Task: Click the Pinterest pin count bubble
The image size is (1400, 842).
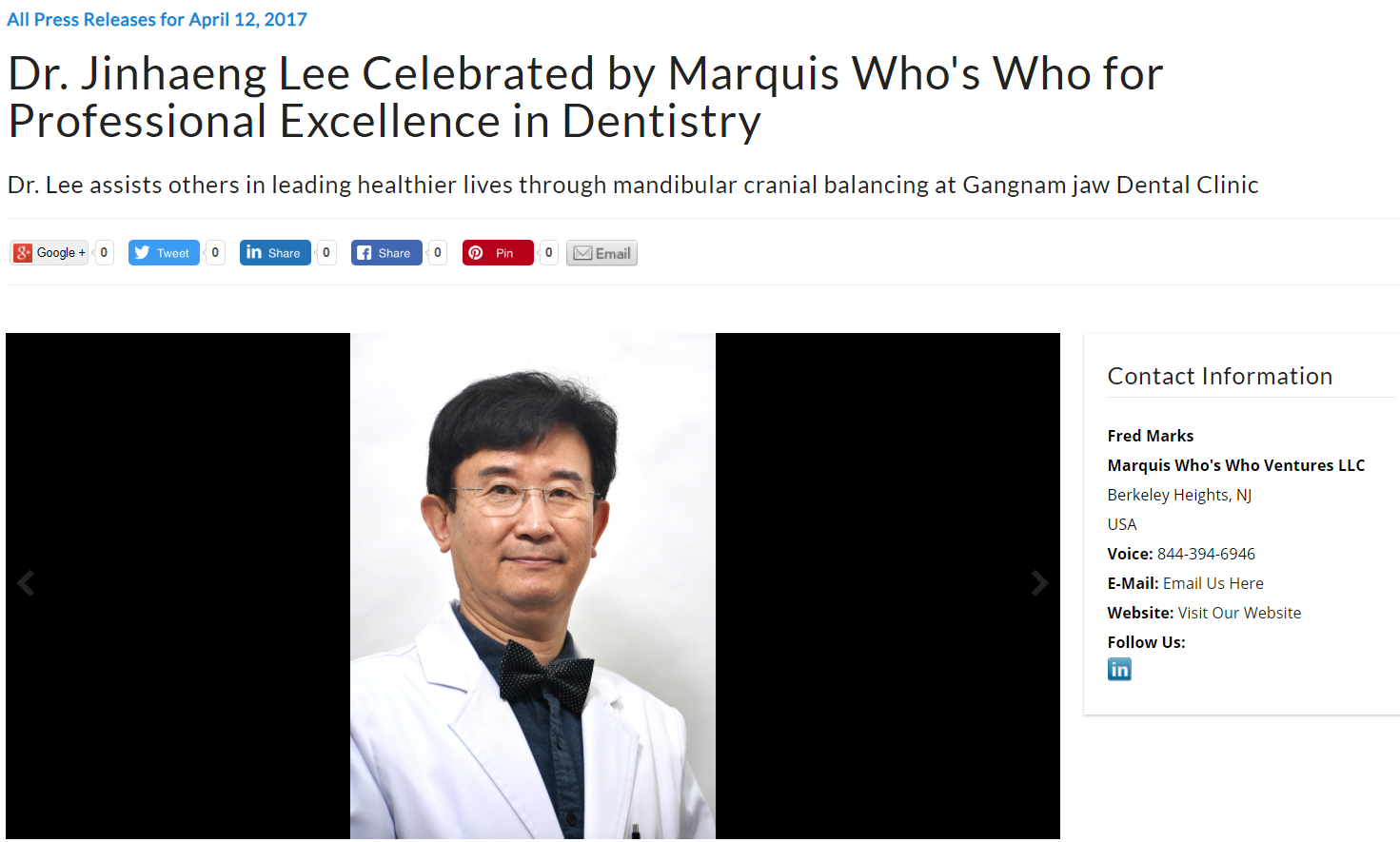Action: coord(548,253)
